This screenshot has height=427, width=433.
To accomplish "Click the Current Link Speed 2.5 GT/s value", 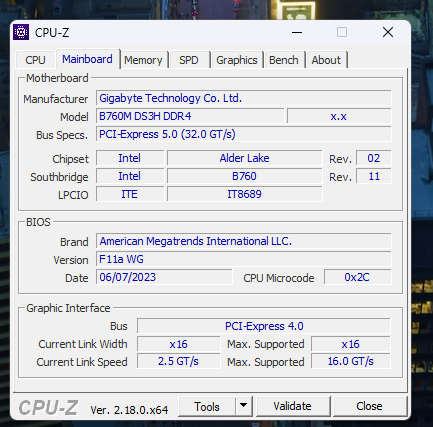I will tap(179, 362).
